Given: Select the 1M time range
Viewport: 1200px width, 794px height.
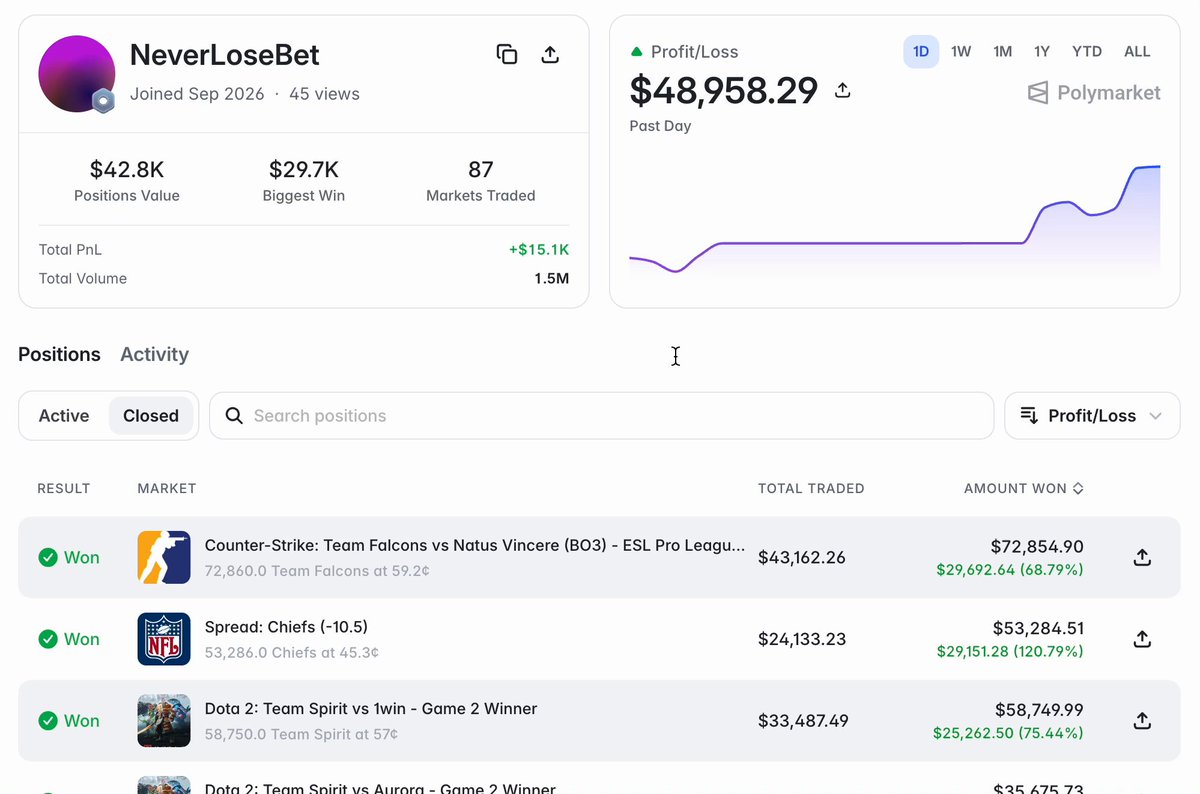Looking at the screenshot, I should [x=1002, y=52].
